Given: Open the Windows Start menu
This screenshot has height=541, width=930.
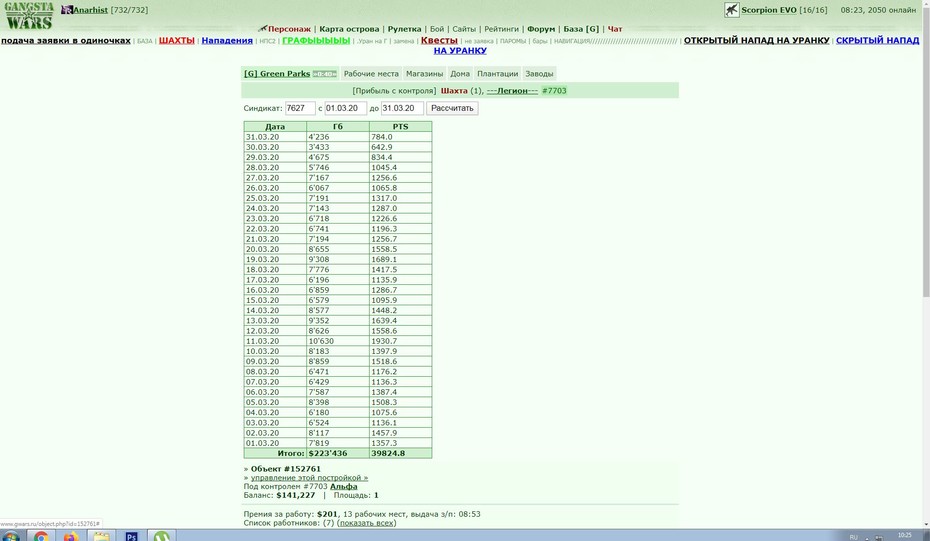Looking at the screenshot, I should (x=11, y=536).
